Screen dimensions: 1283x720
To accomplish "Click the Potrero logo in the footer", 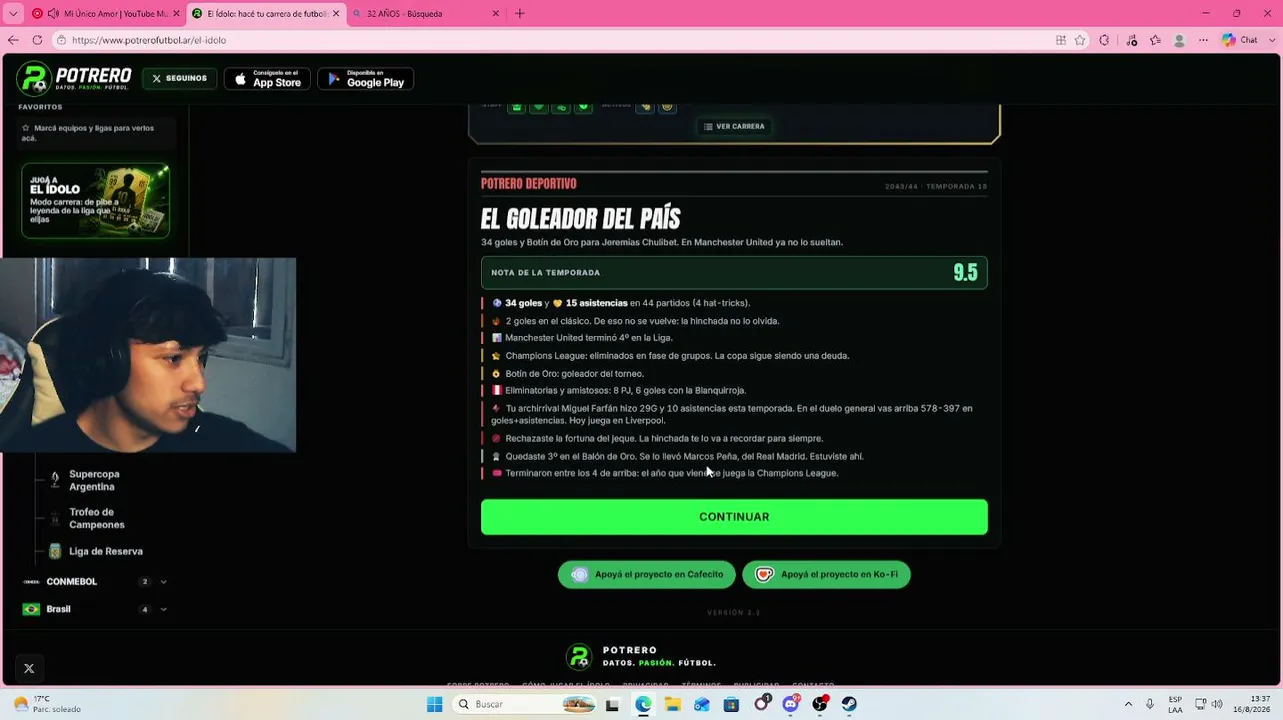I will pos(641,656).
